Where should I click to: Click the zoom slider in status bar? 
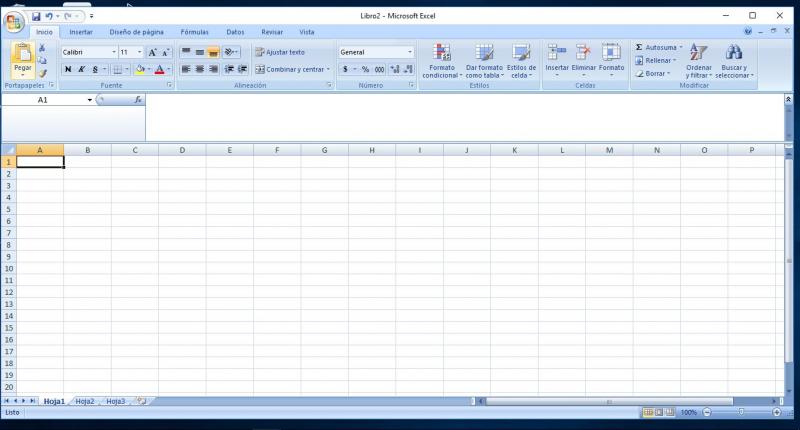pyautogui.click(x=741, y=412)
